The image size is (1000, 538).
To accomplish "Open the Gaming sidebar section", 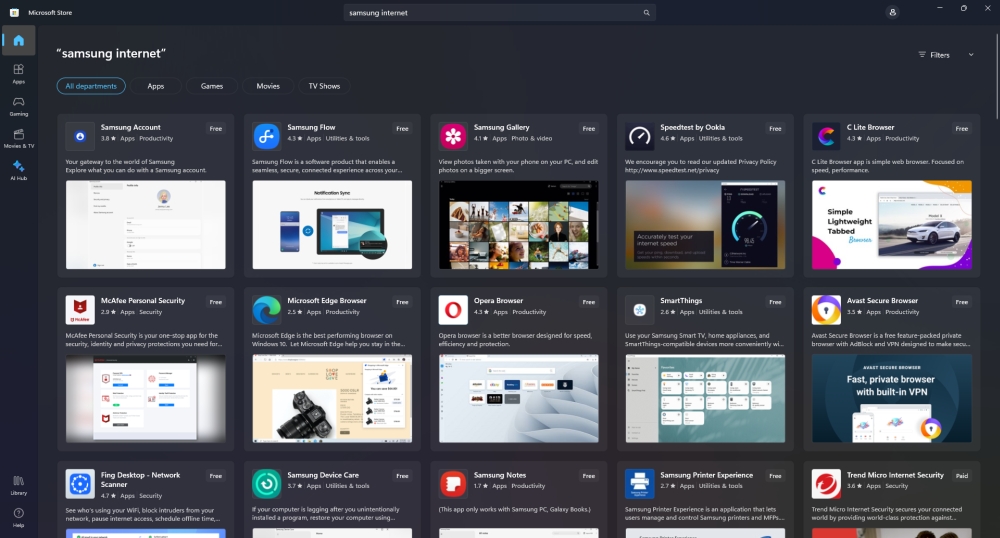I will 18,106.
